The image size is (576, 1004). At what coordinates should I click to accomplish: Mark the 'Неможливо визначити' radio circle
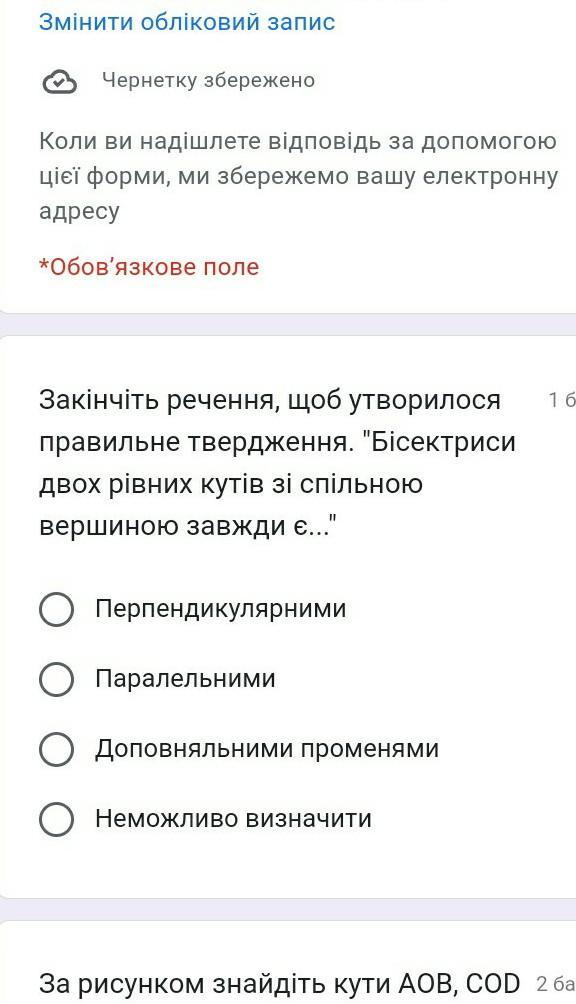(x=56, y=819)
